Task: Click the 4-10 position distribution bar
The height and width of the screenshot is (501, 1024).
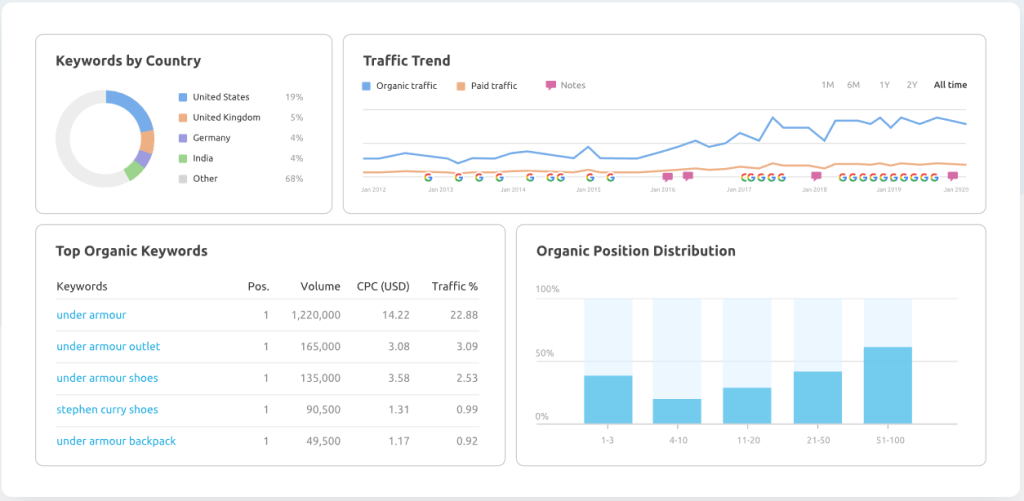Action: (677, 411)
